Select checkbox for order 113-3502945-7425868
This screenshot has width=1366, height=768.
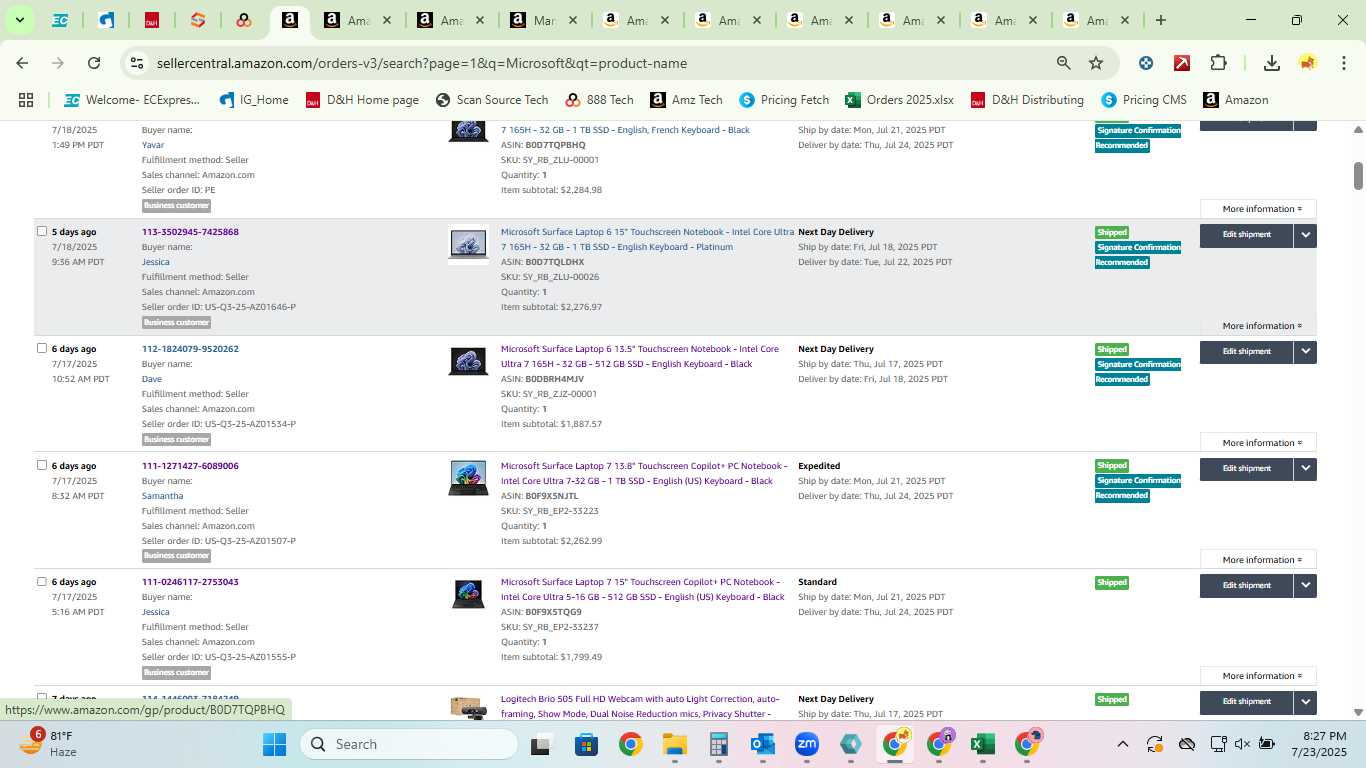pyautogui.click(x=42, y=231)
